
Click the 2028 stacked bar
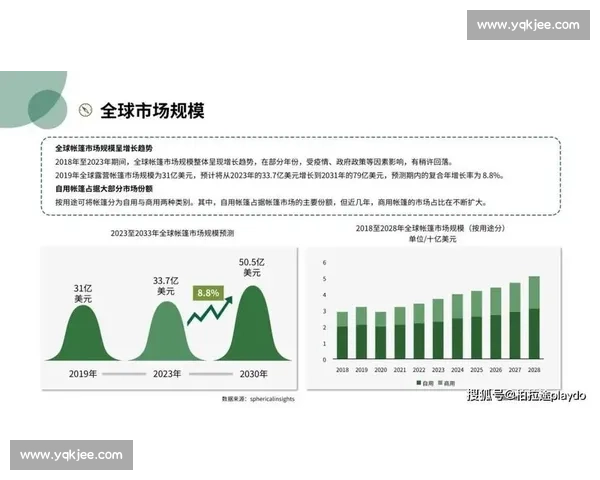534,318
